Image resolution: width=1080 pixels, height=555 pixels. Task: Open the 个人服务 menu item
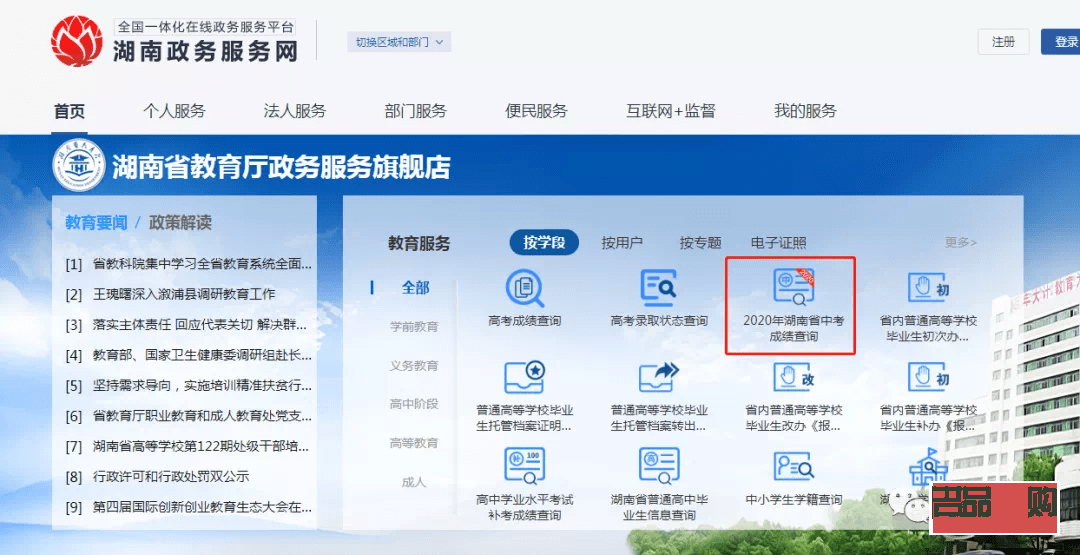pos(174,111)
